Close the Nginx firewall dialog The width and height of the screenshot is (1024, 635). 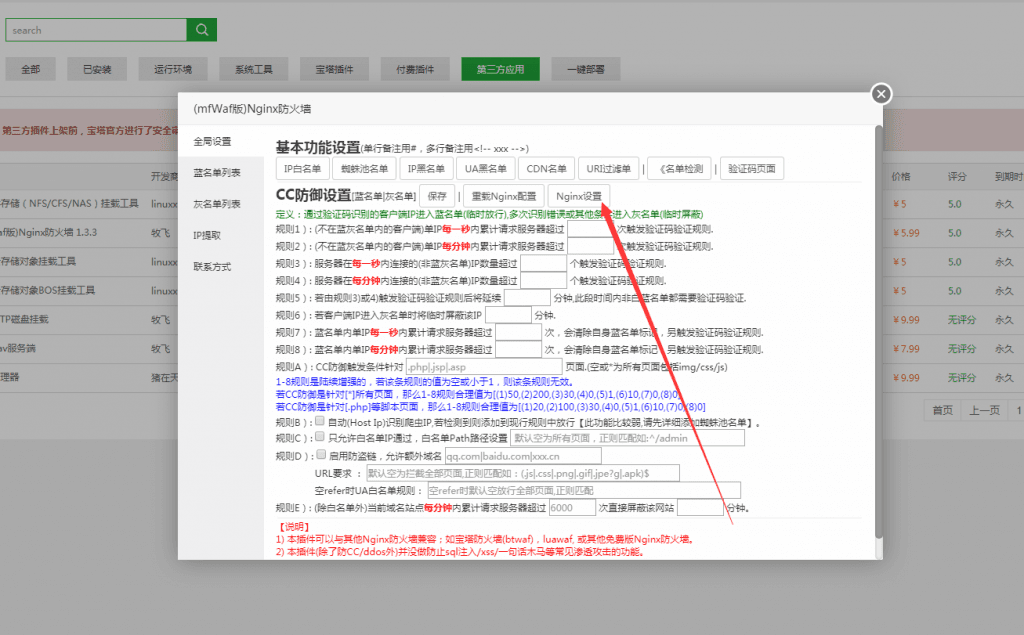click(880, 94)
